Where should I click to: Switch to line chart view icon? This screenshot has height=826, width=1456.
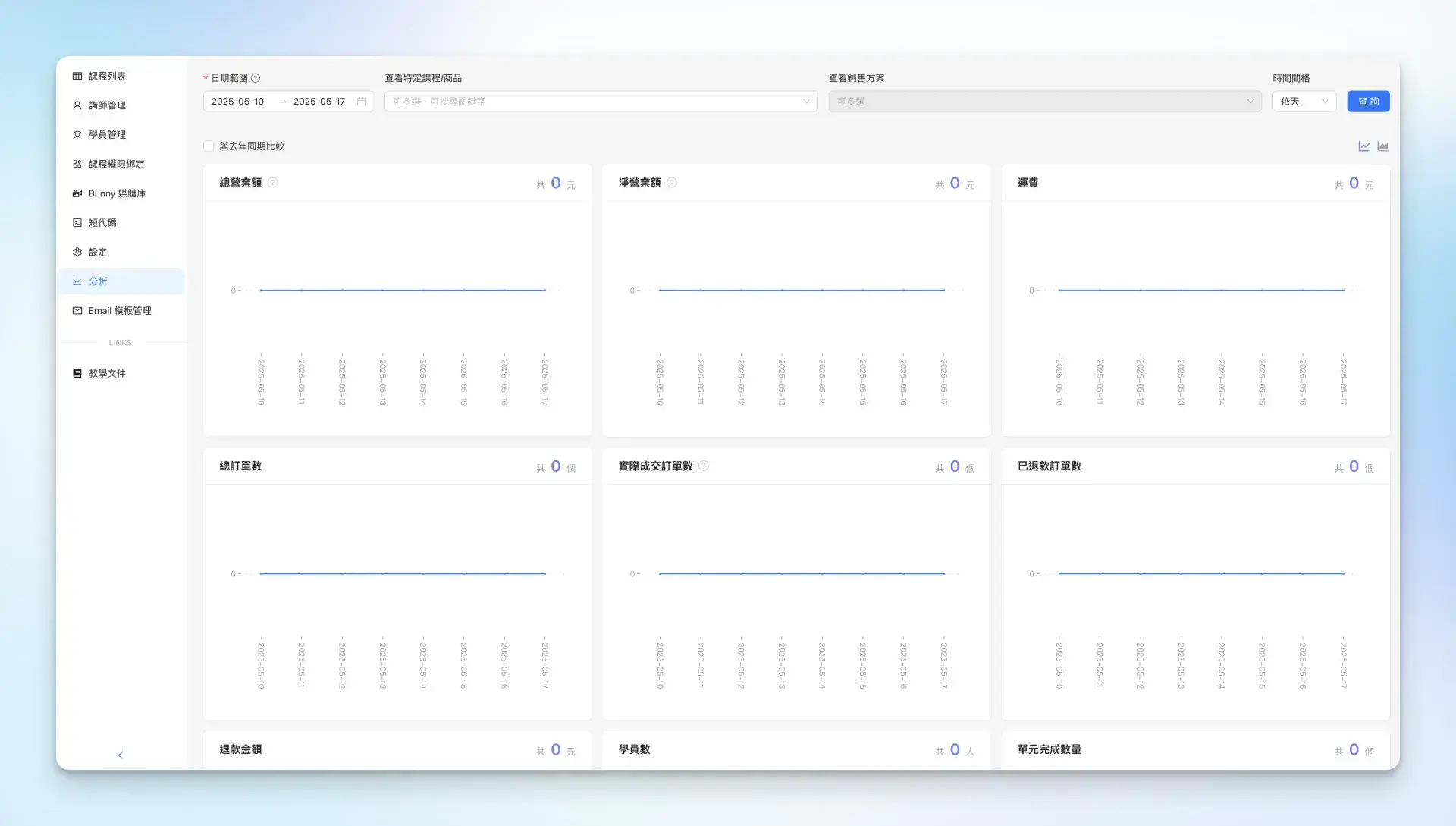click(x=1364, y=146)
